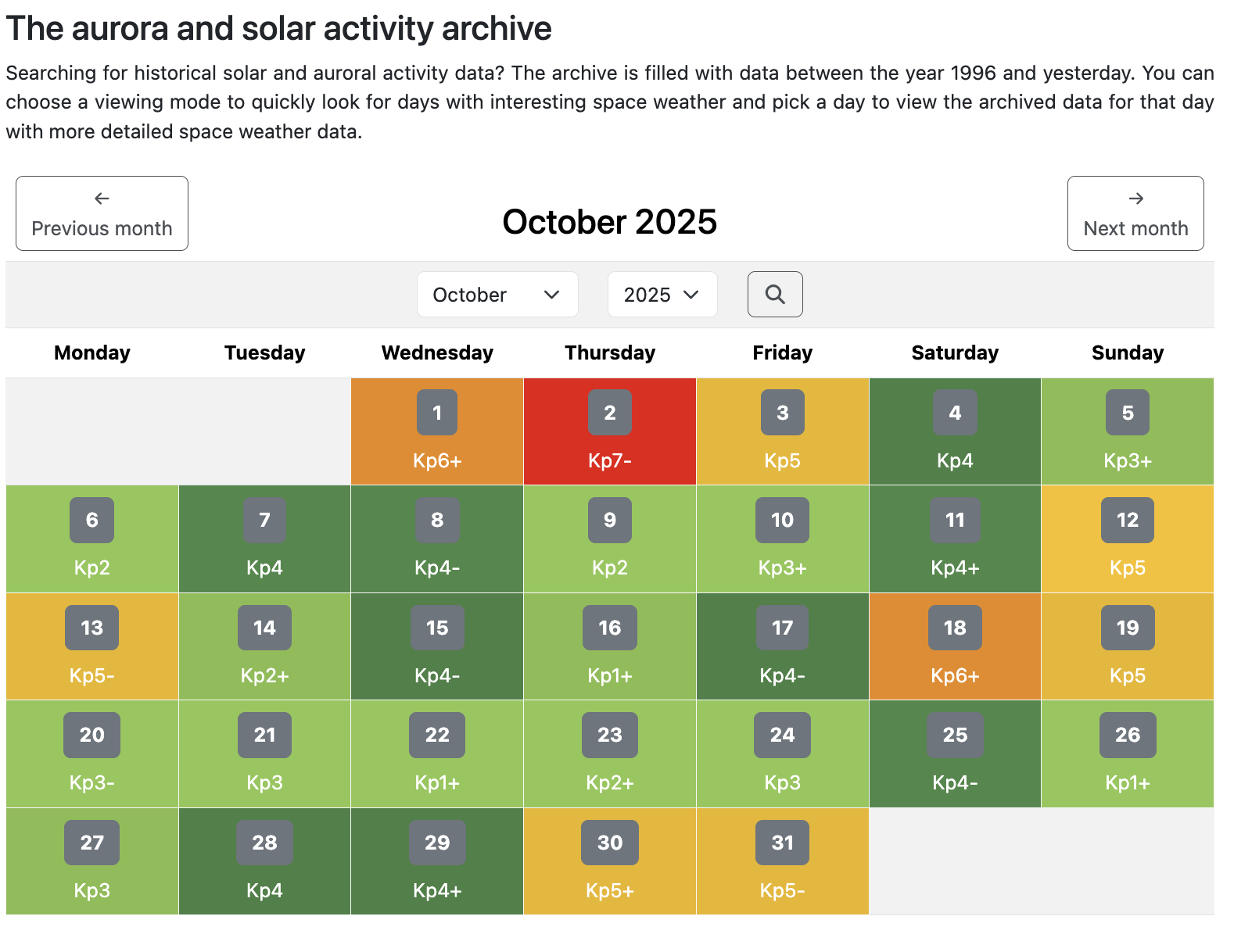Open the 2025 year dropdown

pyautogui.click(x=662, y=295)
